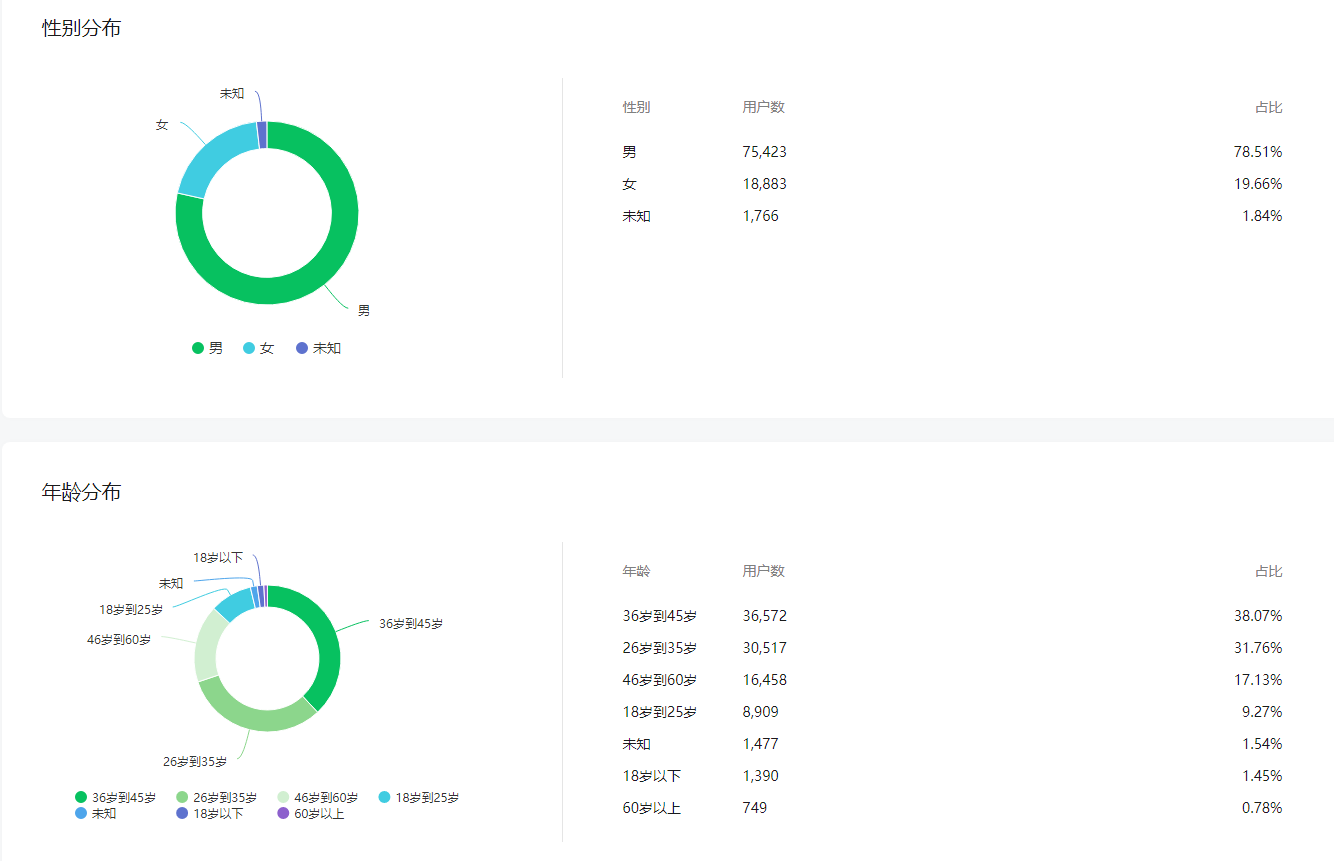Select the cyan 18岁到25岁 slice of age donut
Viewport: 1334px width, 861px height.
tap(235, 603)
